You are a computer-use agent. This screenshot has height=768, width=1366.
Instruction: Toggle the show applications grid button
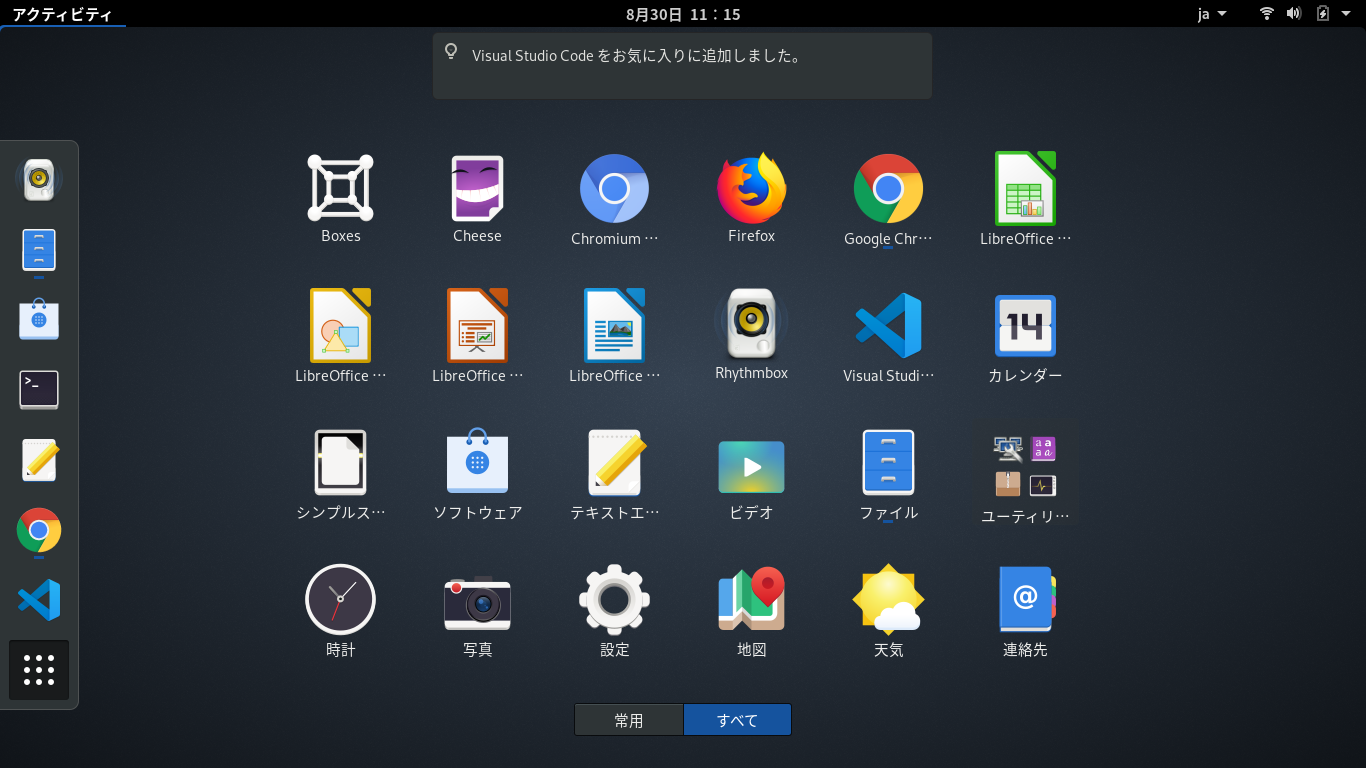[39, 670]
